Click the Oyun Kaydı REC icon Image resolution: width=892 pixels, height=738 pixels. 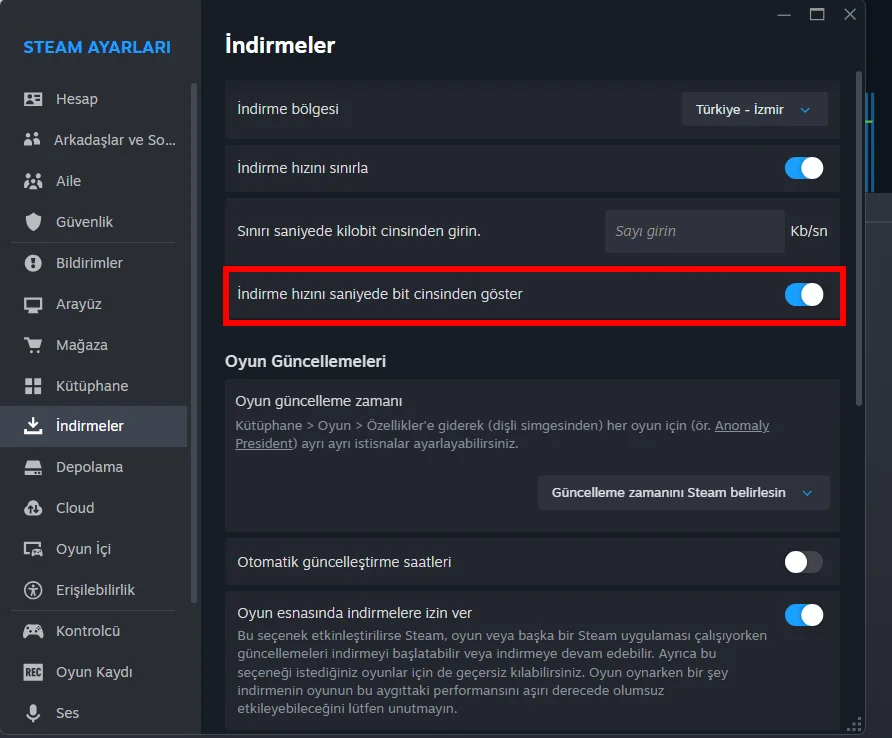click(33, 672)
